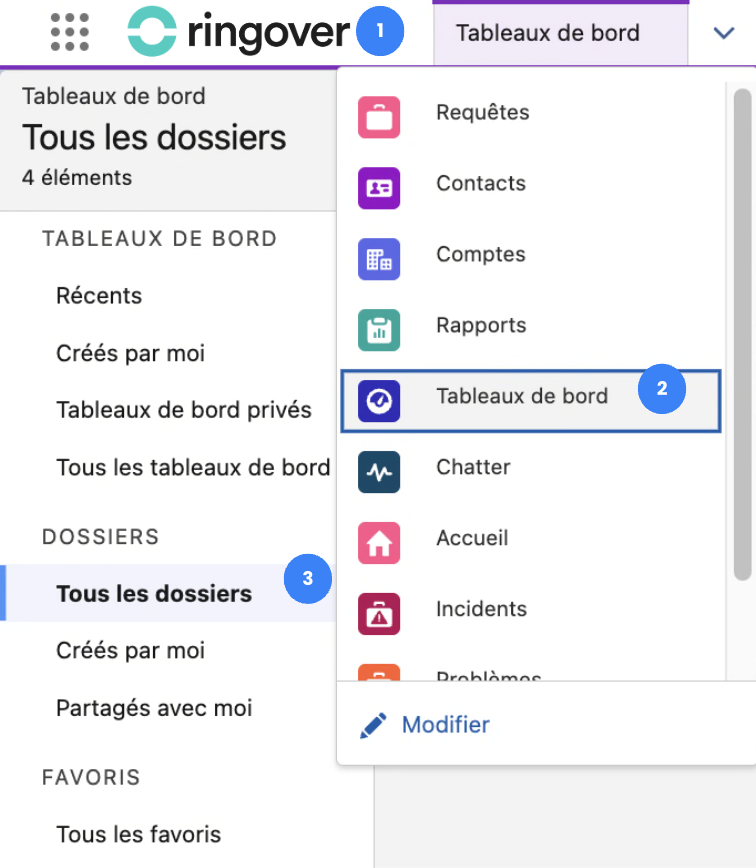Open the App Launcher dots grid

(x=70, y=33)
